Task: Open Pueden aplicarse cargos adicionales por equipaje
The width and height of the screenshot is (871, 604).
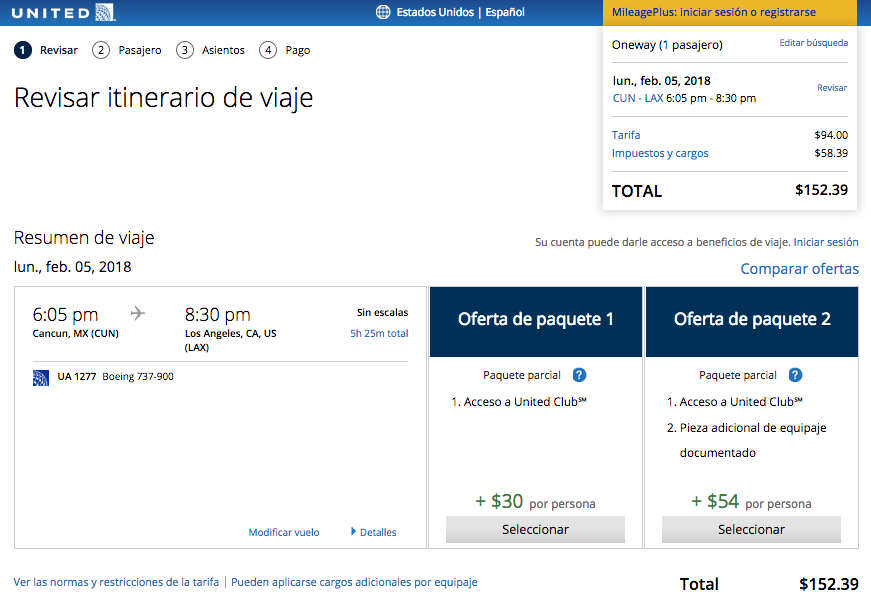Action: [x=354, y=582]
